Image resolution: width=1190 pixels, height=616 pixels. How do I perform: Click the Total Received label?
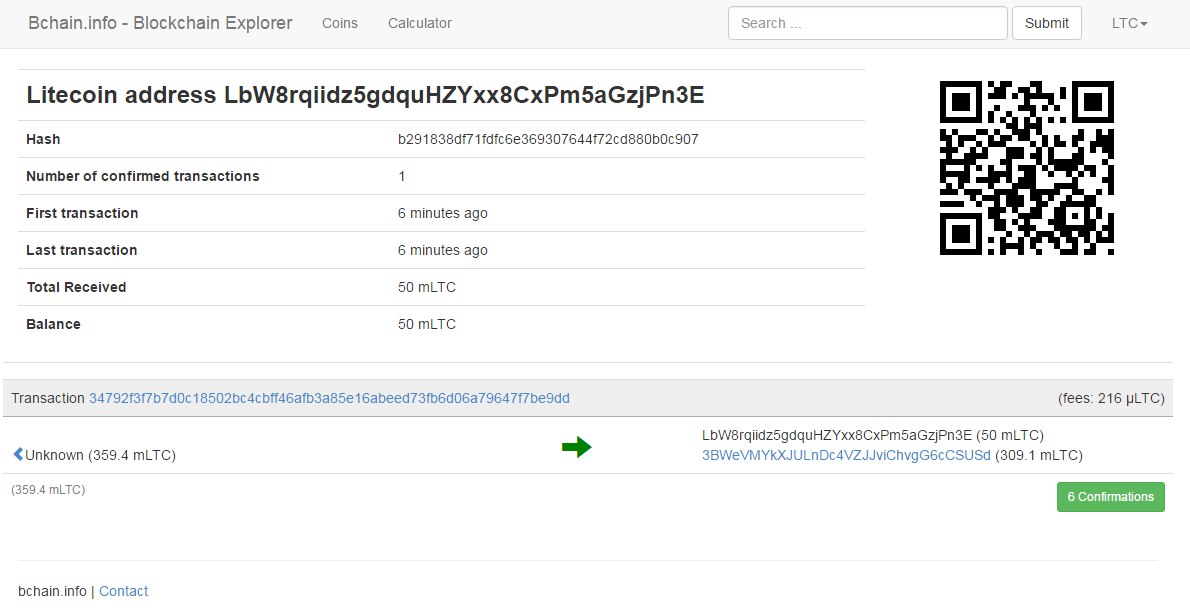76,288
